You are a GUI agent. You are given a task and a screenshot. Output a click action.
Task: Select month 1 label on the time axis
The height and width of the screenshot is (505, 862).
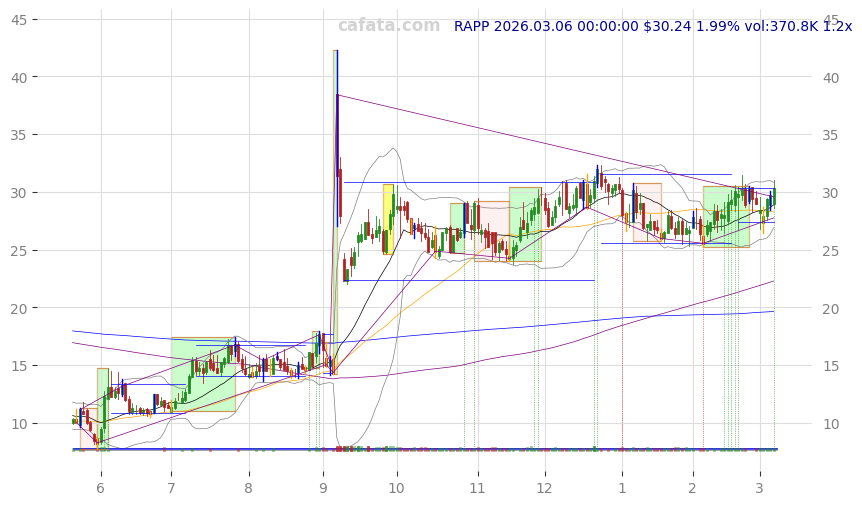pyautogui.click(x=622, y=488)
